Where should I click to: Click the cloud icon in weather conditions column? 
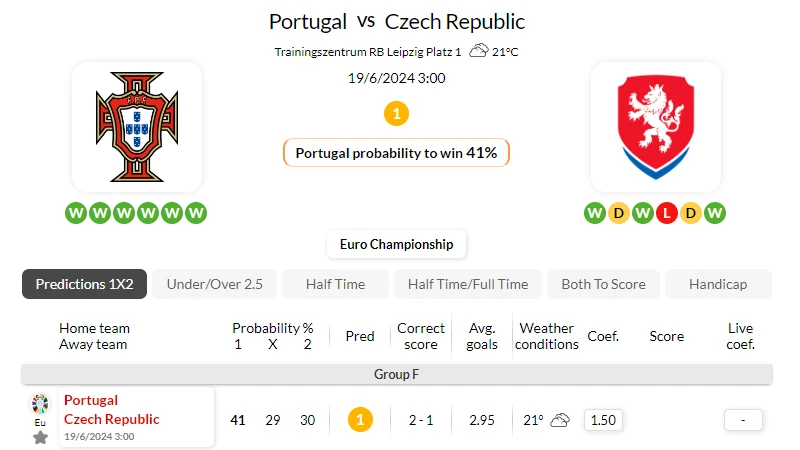560,420
